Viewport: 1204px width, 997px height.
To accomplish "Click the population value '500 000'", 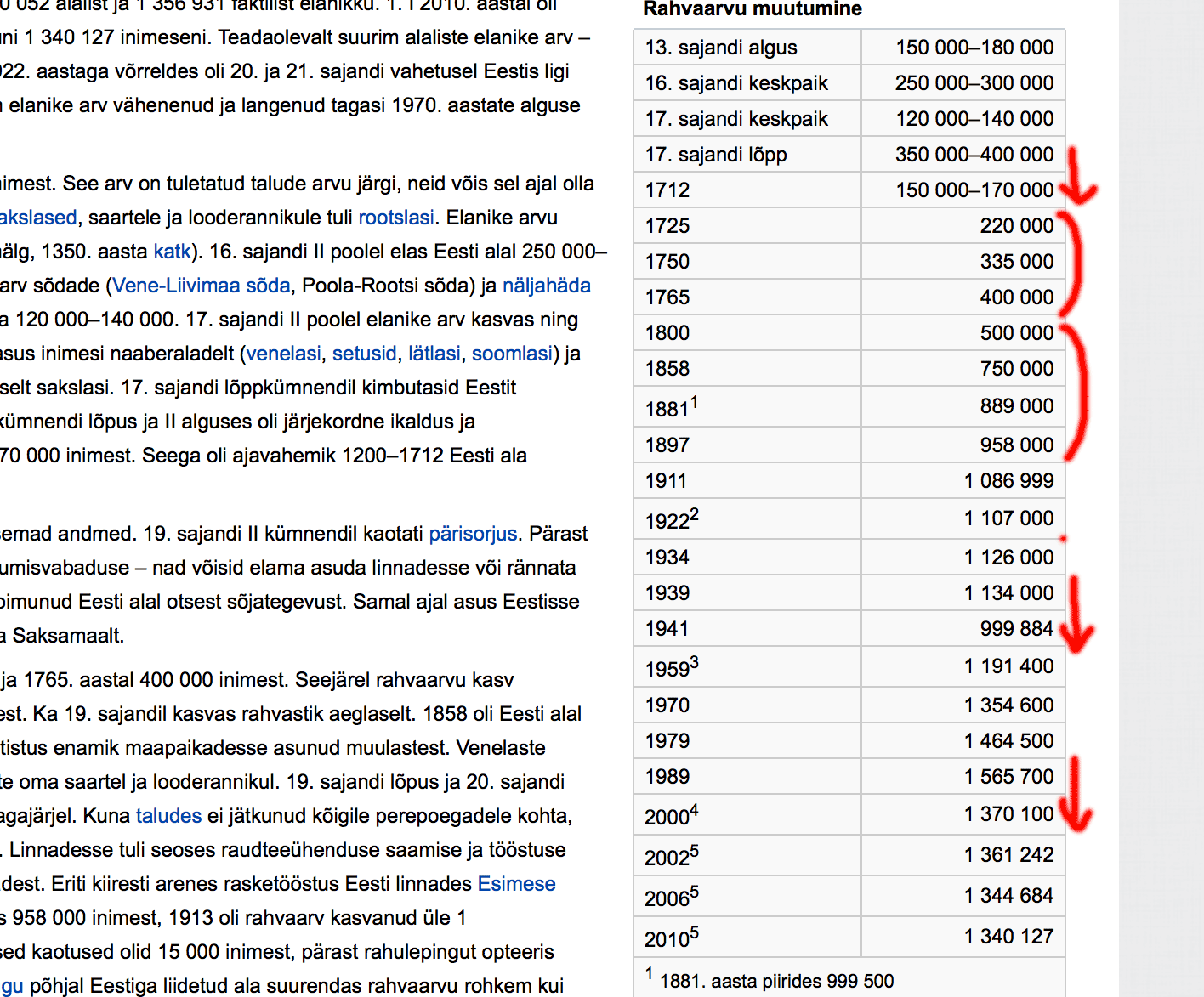I will click(x=1017, y=333).
